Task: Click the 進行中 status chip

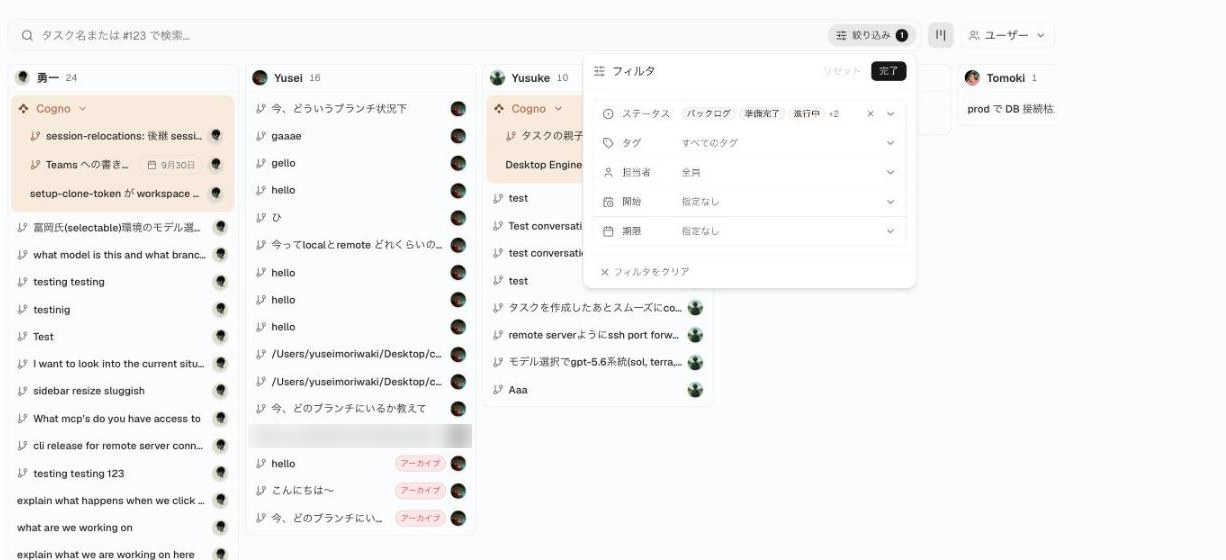Action: pos(806,114)
